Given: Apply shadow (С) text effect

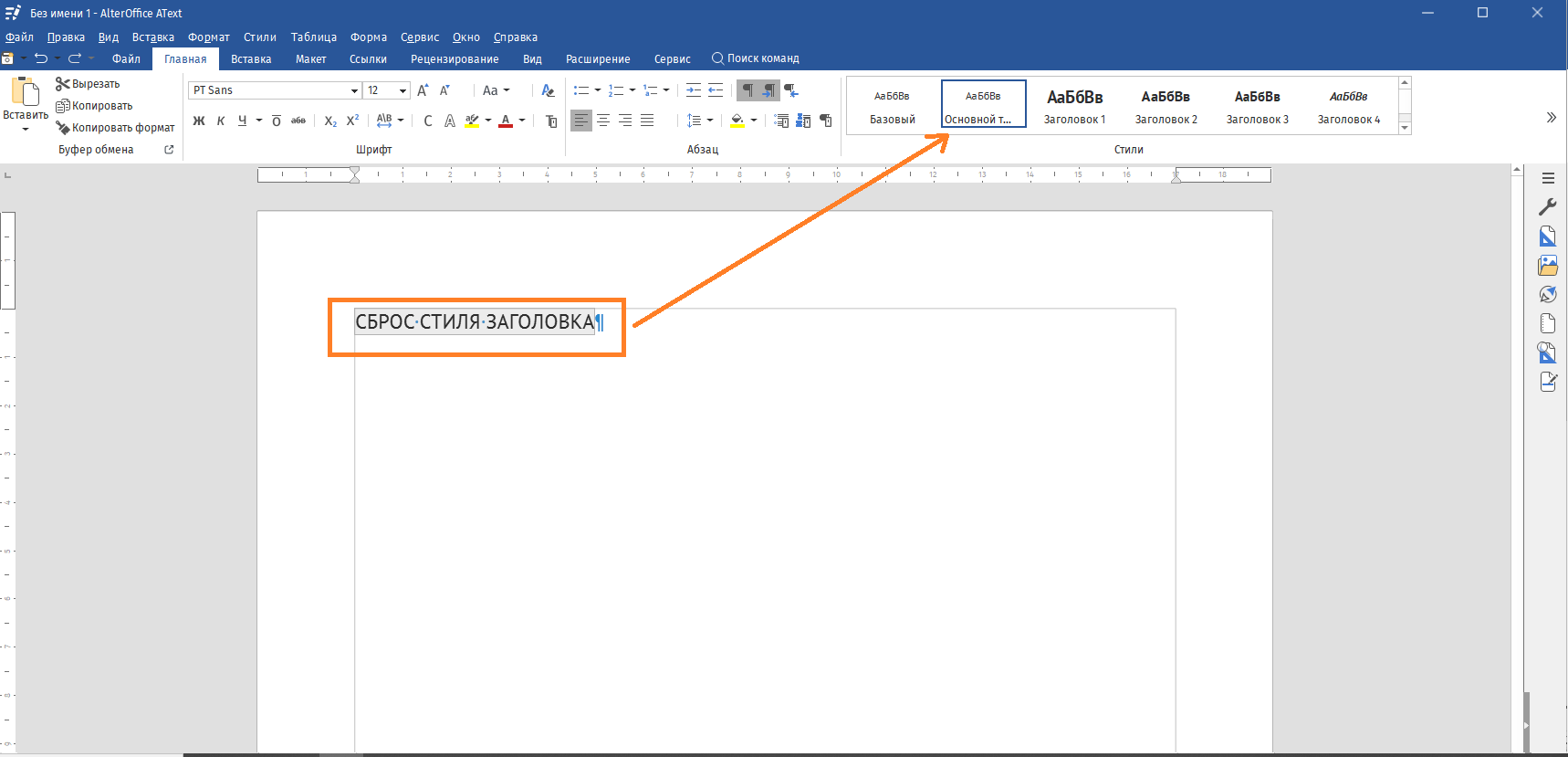Looking at the screenshot, I should coord(428,121).
